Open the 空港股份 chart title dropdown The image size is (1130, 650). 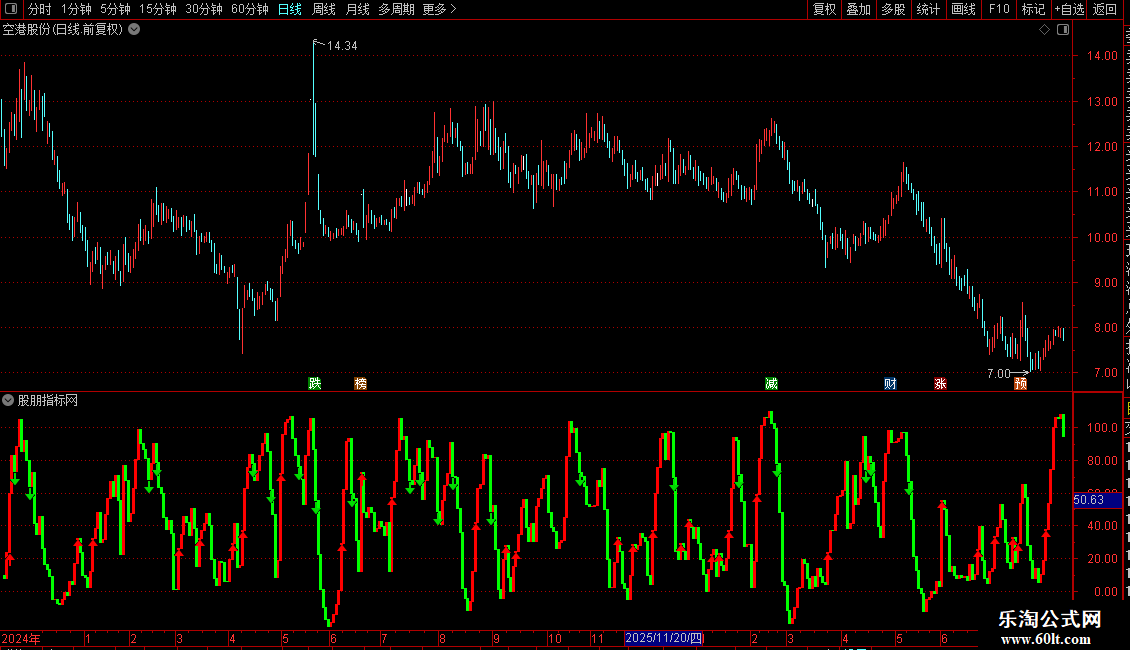click(134, 30)
